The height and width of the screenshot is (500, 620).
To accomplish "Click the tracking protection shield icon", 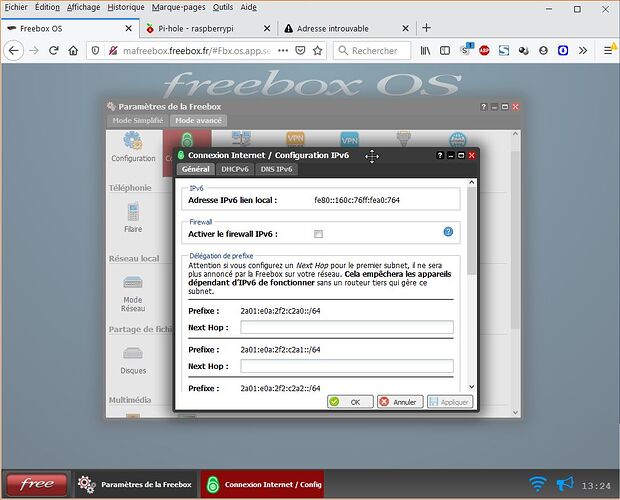I will 95,51.
